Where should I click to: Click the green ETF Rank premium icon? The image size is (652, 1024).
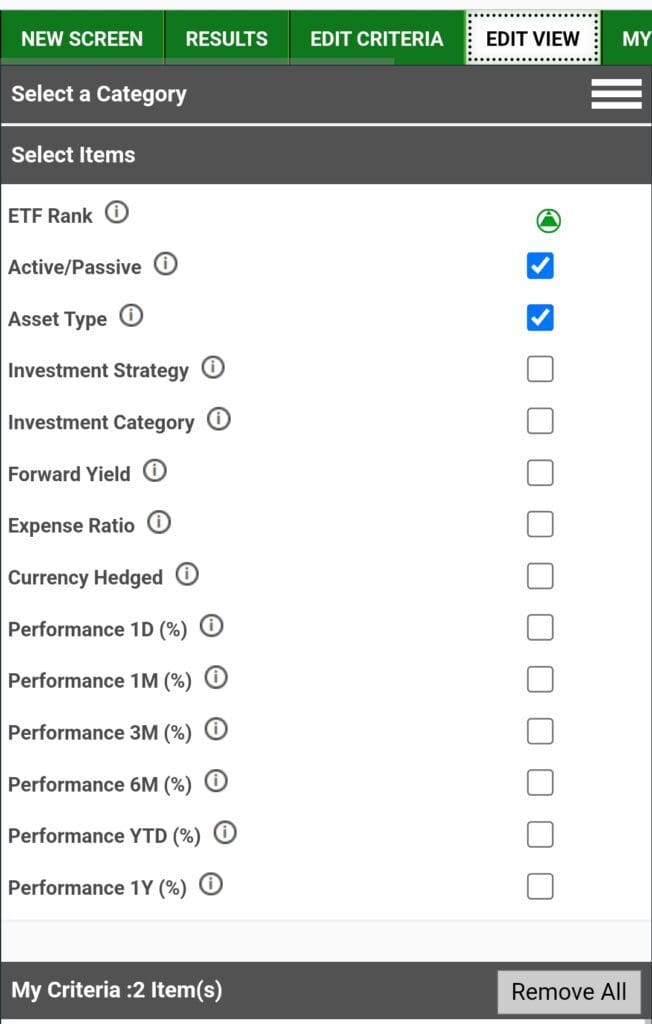click(548, 220)
